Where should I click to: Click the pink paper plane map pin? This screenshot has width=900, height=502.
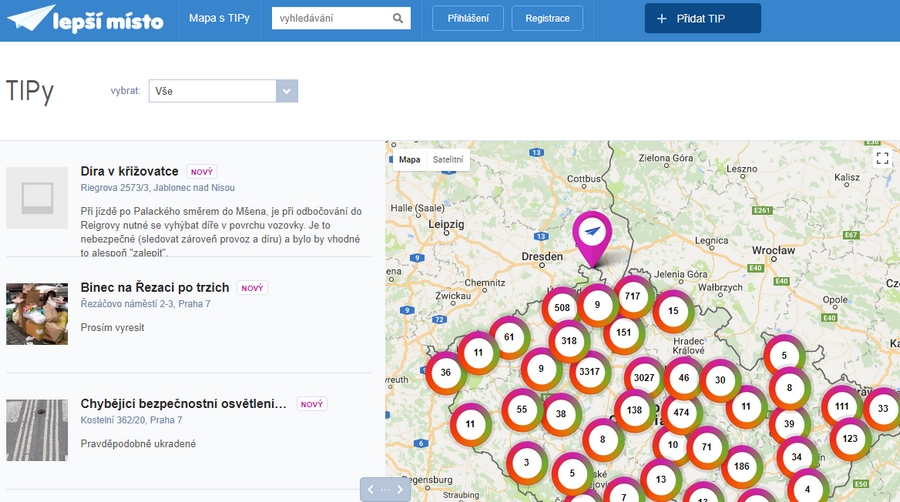click(x=592, y=239)
